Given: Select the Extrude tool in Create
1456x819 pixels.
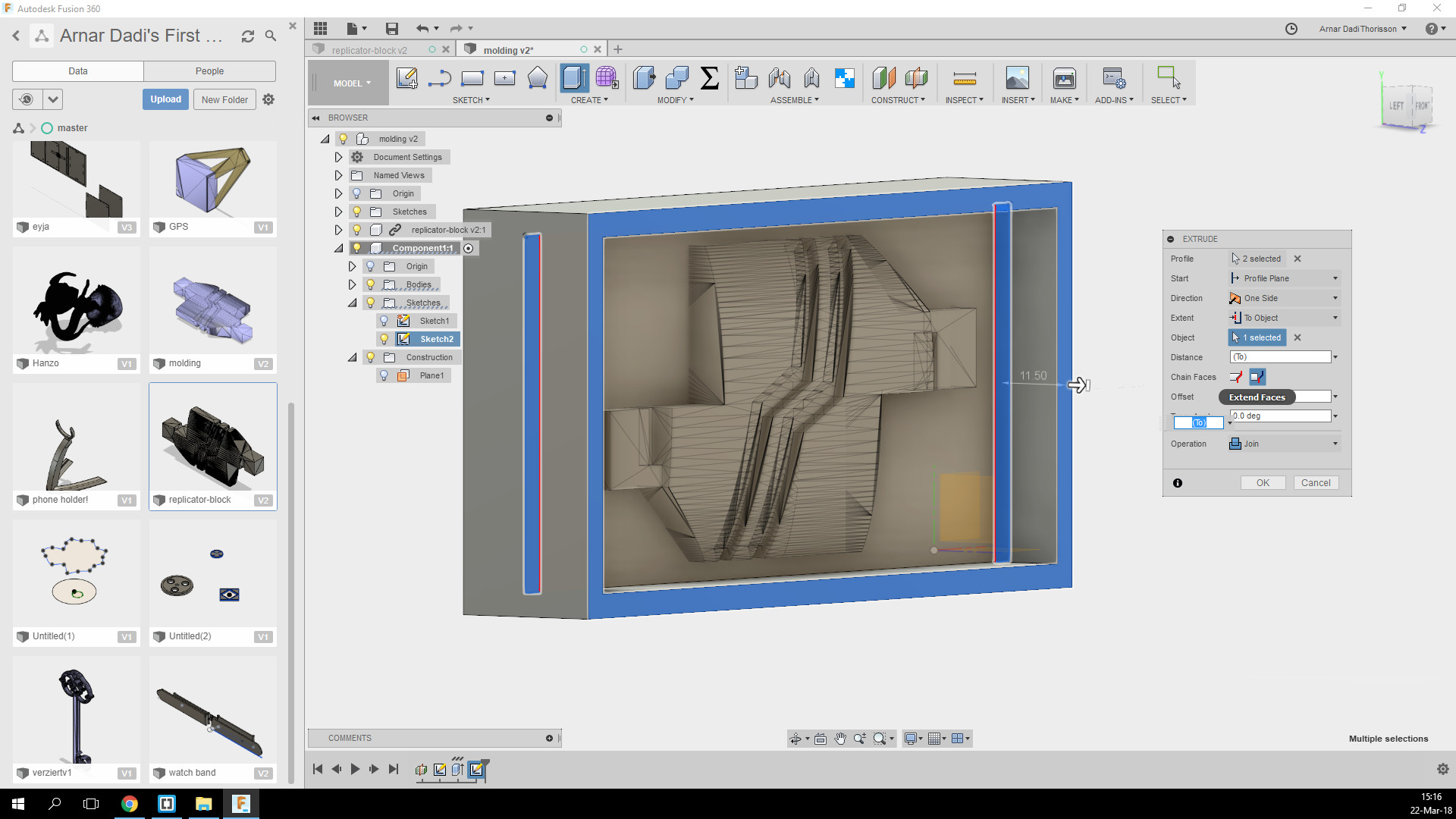Looking at the screenshot, I should point(573,78).
